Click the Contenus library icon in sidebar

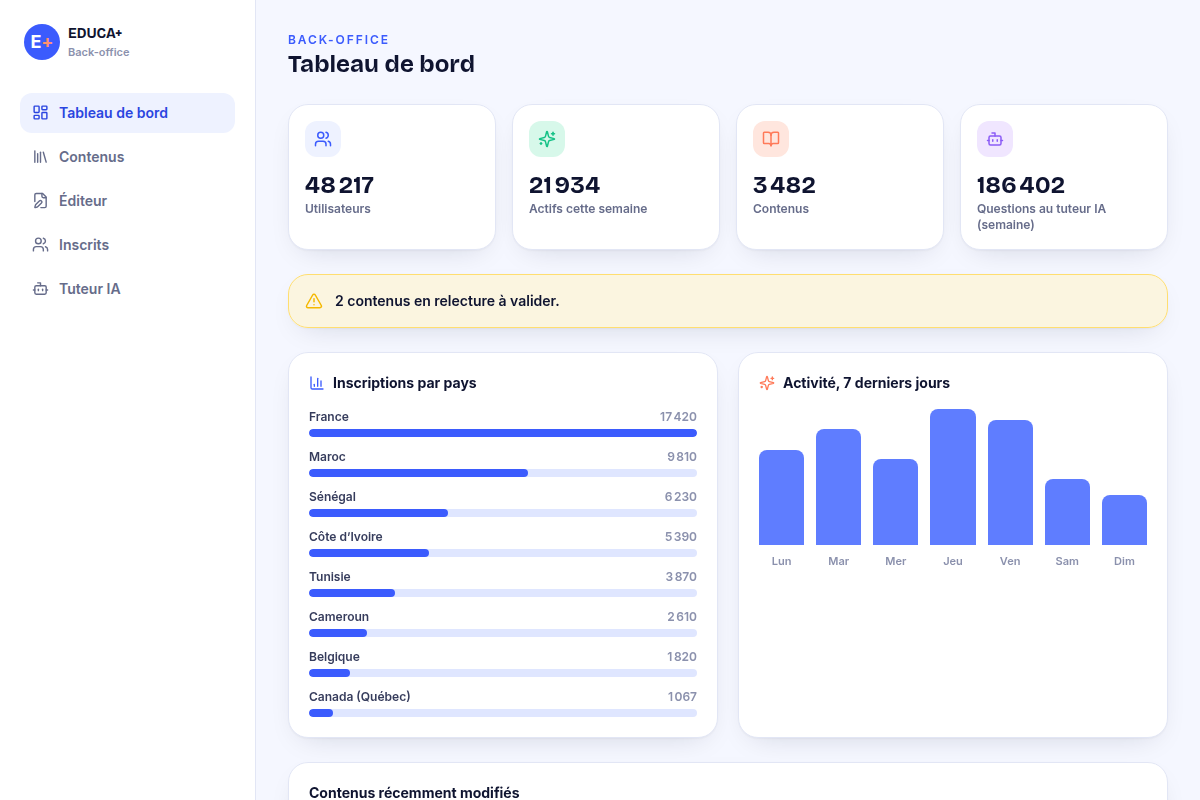pos(40,157)
